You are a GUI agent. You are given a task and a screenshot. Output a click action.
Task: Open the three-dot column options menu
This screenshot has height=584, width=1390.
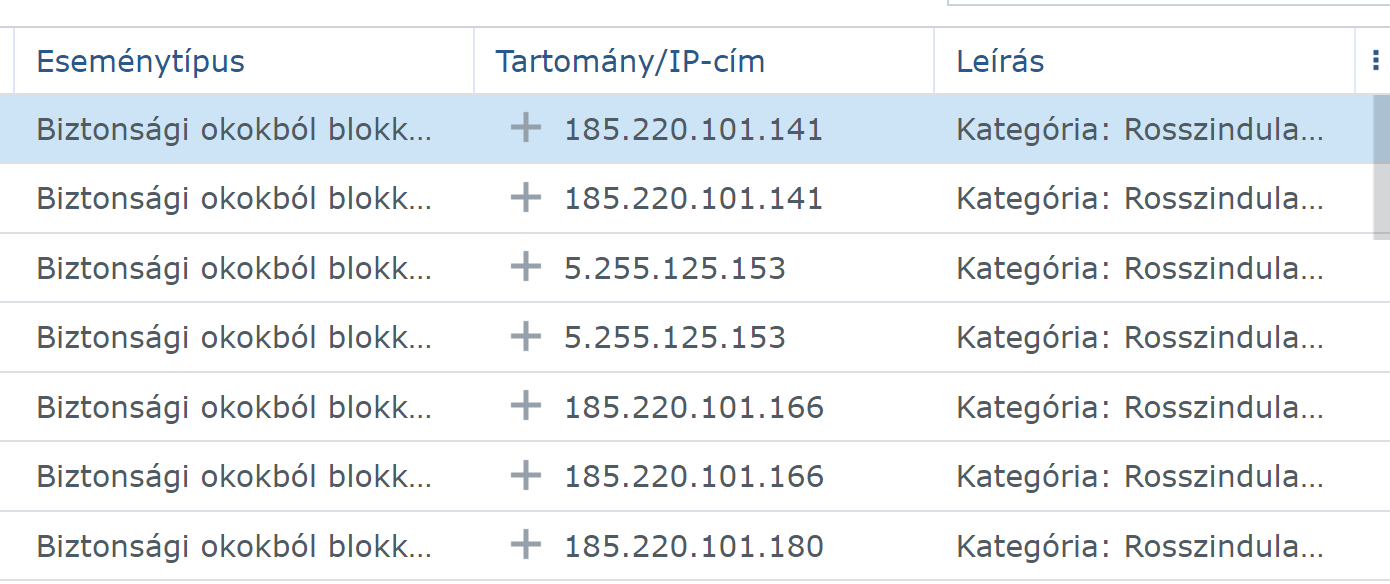coord(1376,61)
